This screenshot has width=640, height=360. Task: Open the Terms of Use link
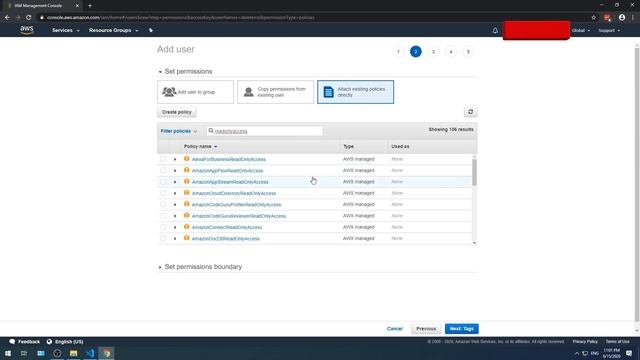click(x=618, y=342)
